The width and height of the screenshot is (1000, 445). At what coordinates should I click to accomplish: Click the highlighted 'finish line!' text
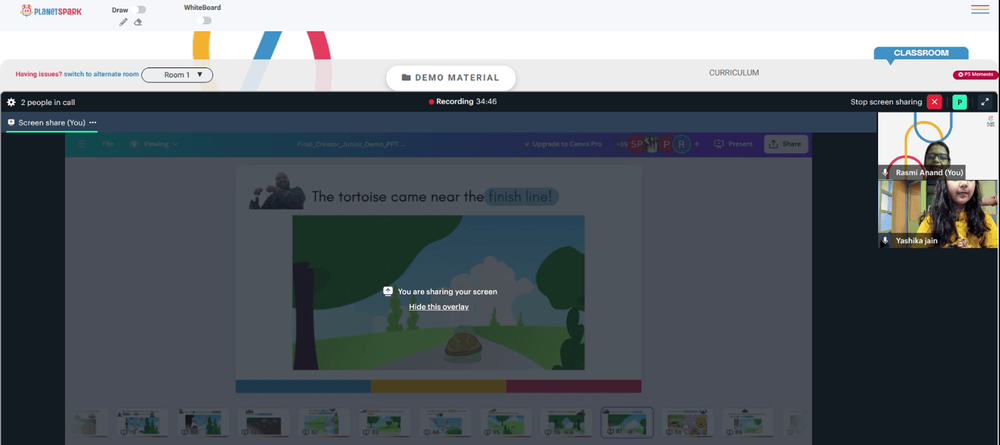click(x=521, y=197)
